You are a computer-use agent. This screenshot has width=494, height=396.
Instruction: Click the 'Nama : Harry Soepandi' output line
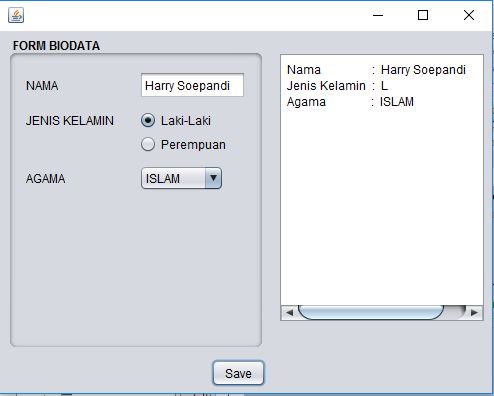tap(376, 70)
